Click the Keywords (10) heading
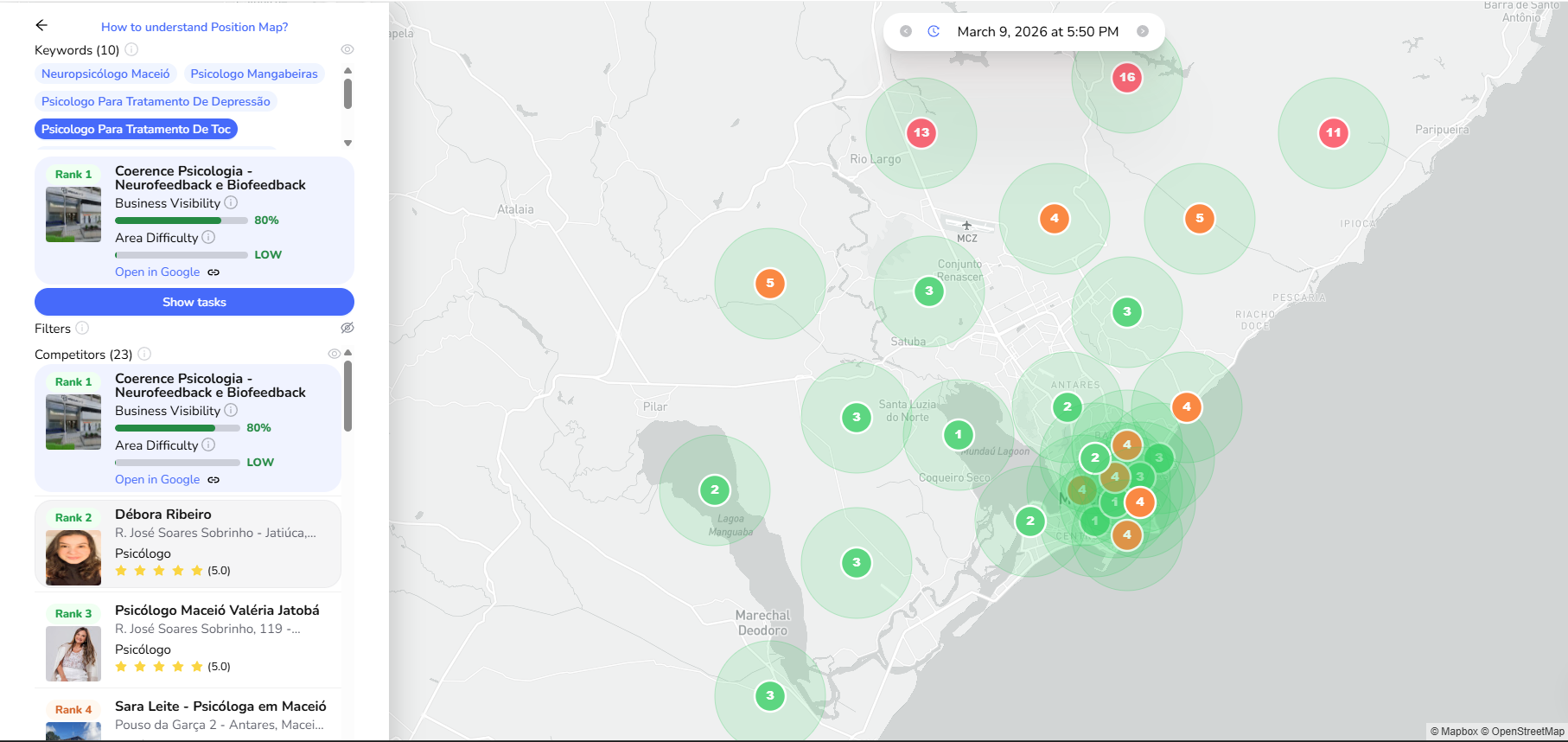The height and width of the screenshot is (742, 1568). (x=77, y=50)
